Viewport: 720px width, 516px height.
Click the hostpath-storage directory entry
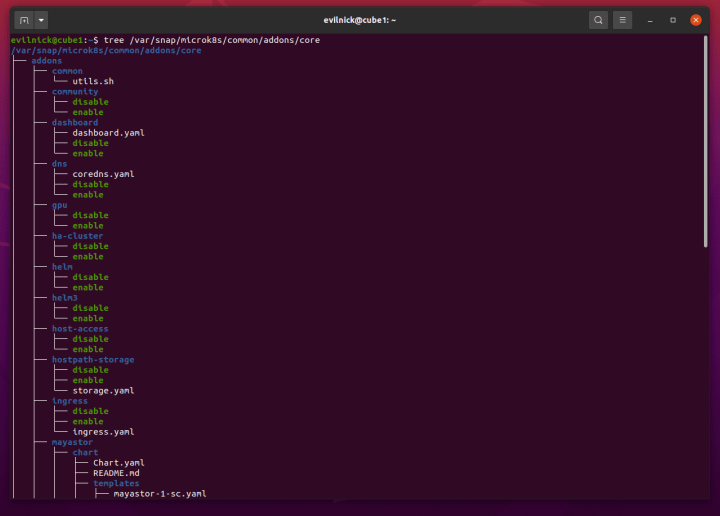pos(93,360)
